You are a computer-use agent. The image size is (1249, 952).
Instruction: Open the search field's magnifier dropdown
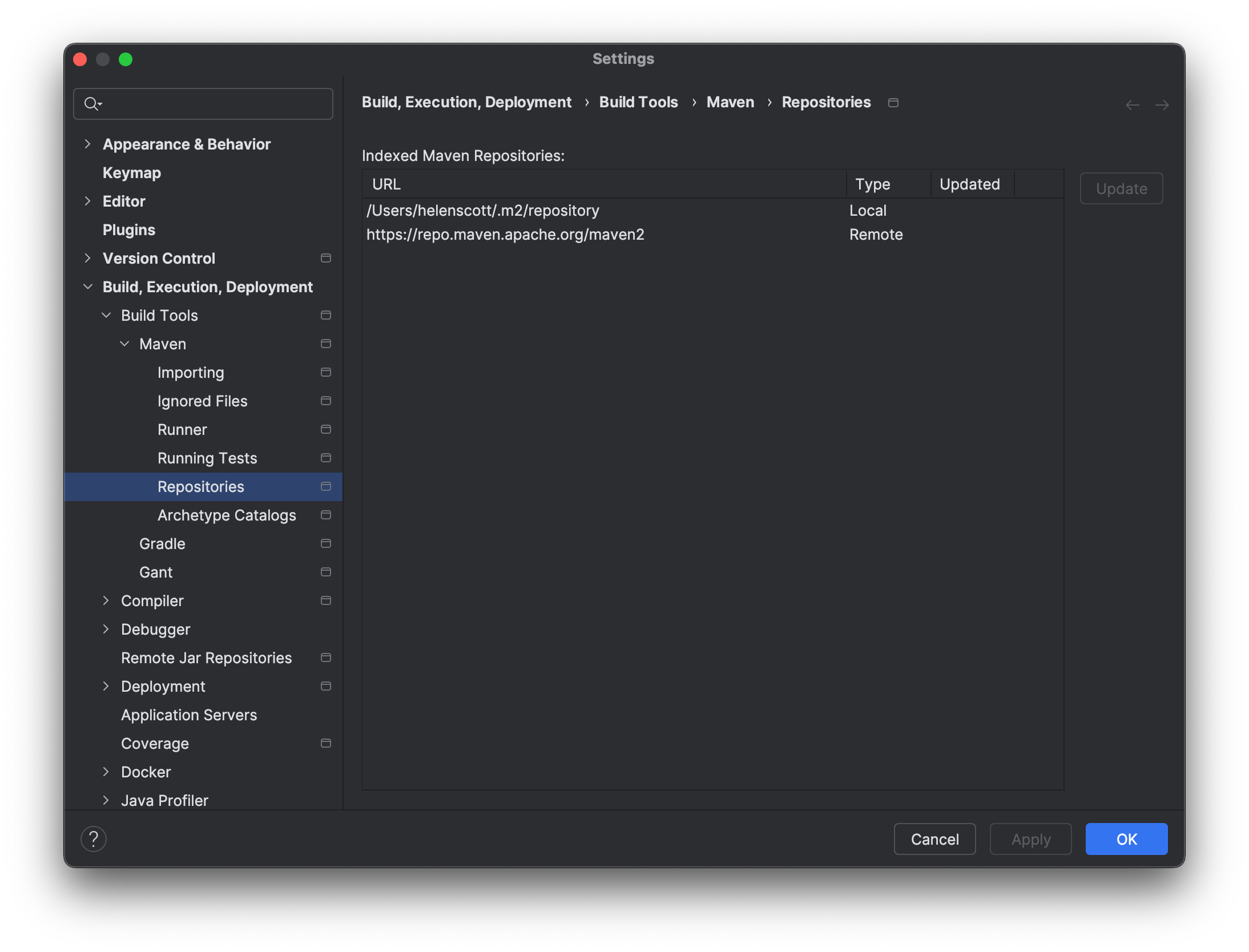click(93, 103)
